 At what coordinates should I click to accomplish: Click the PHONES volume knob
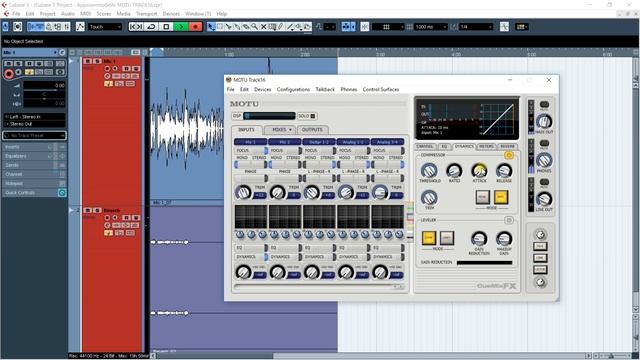(x=544, y=160)
